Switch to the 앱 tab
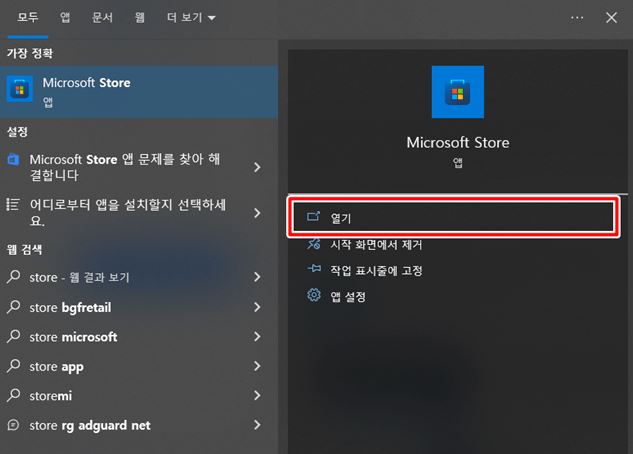Screen dimensions: 633x454 [x=65, y=17]
